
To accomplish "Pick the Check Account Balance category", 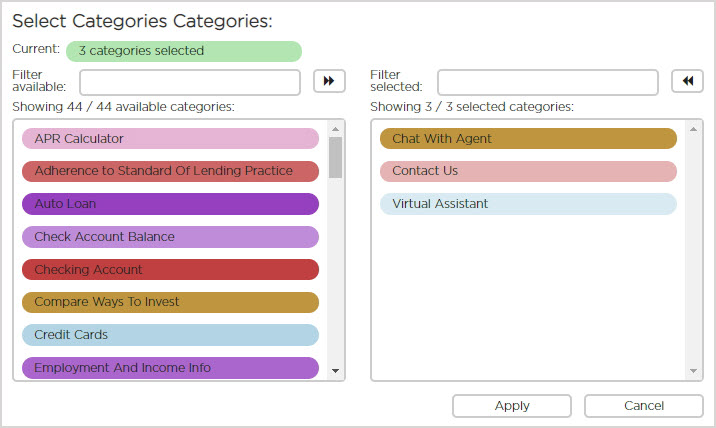I will click(170, 237).
